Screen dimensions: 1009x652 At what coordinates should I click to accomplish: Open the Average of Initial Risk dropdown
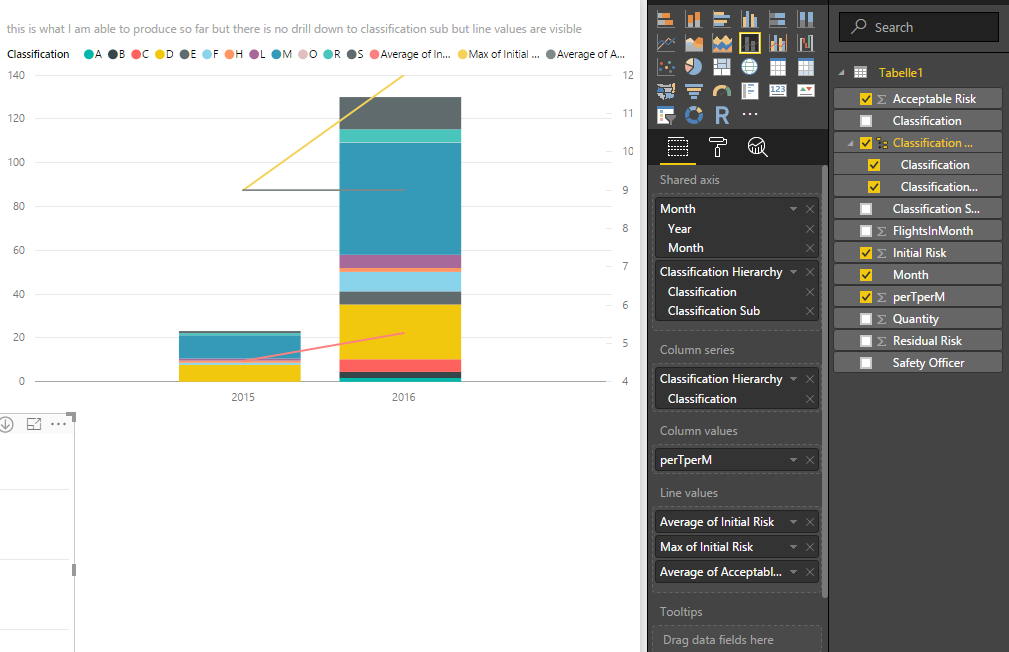point(793,522)
